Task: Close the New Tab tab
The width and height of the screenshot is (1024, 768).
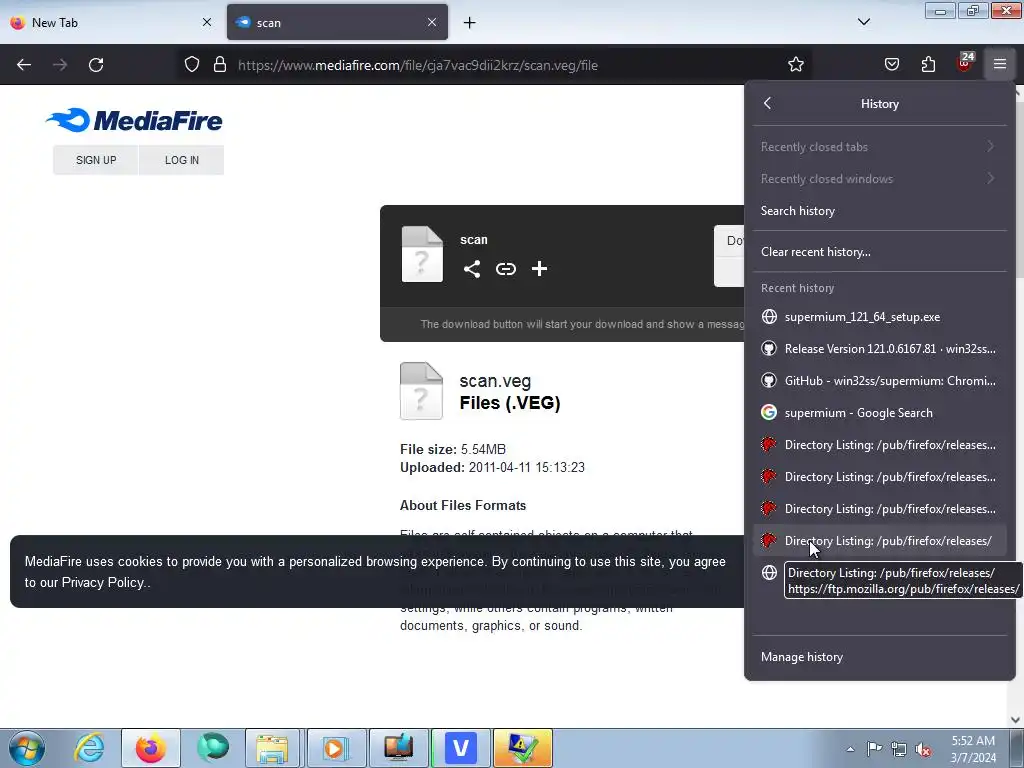Action: click(207, 22)
